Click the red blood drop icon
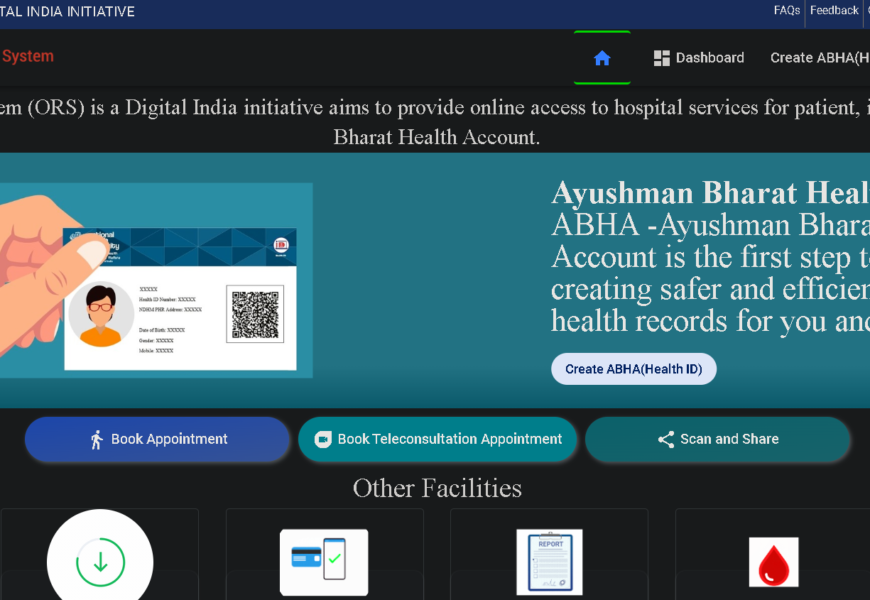Screen dimensions: 870x600 coord(773,563)
